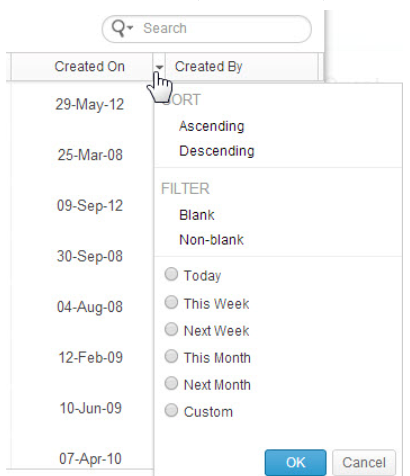
Task: Sort by Descending order
Action: pyautogui.click(x=217, y=151)
